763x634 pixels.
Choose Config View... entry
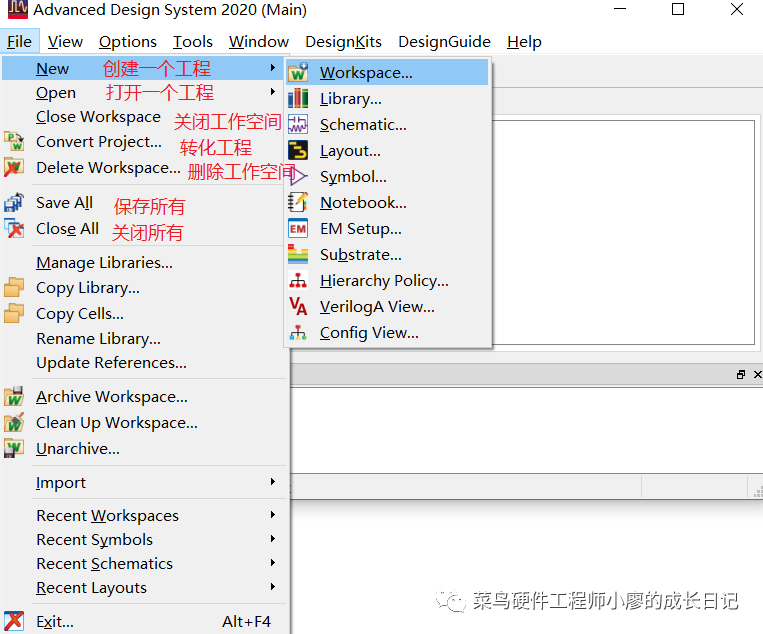click(x=387, y=332)
